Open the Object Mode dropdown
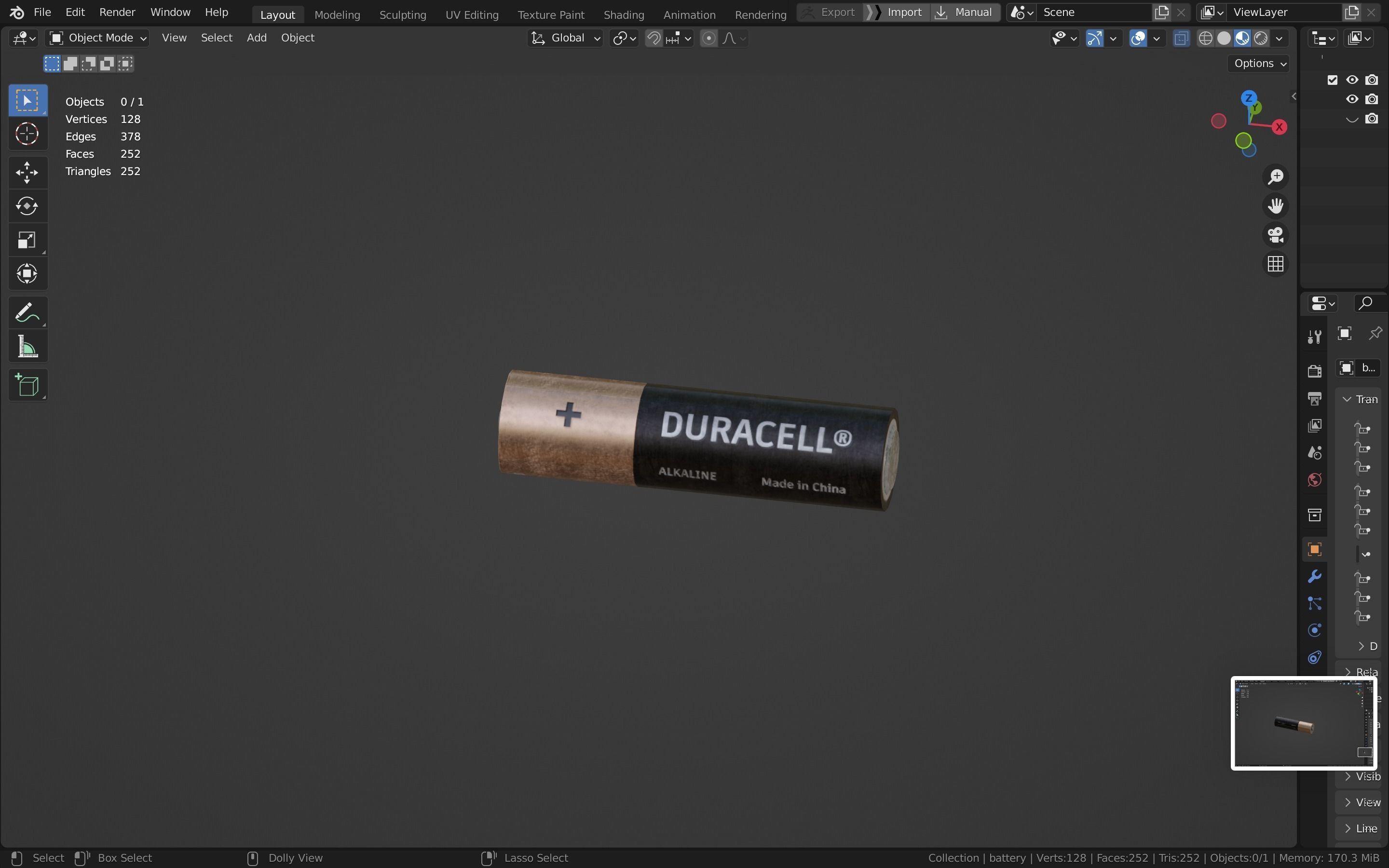This screenshot has height=868, width=1389. pyautogui.click(x=97, y=38)
